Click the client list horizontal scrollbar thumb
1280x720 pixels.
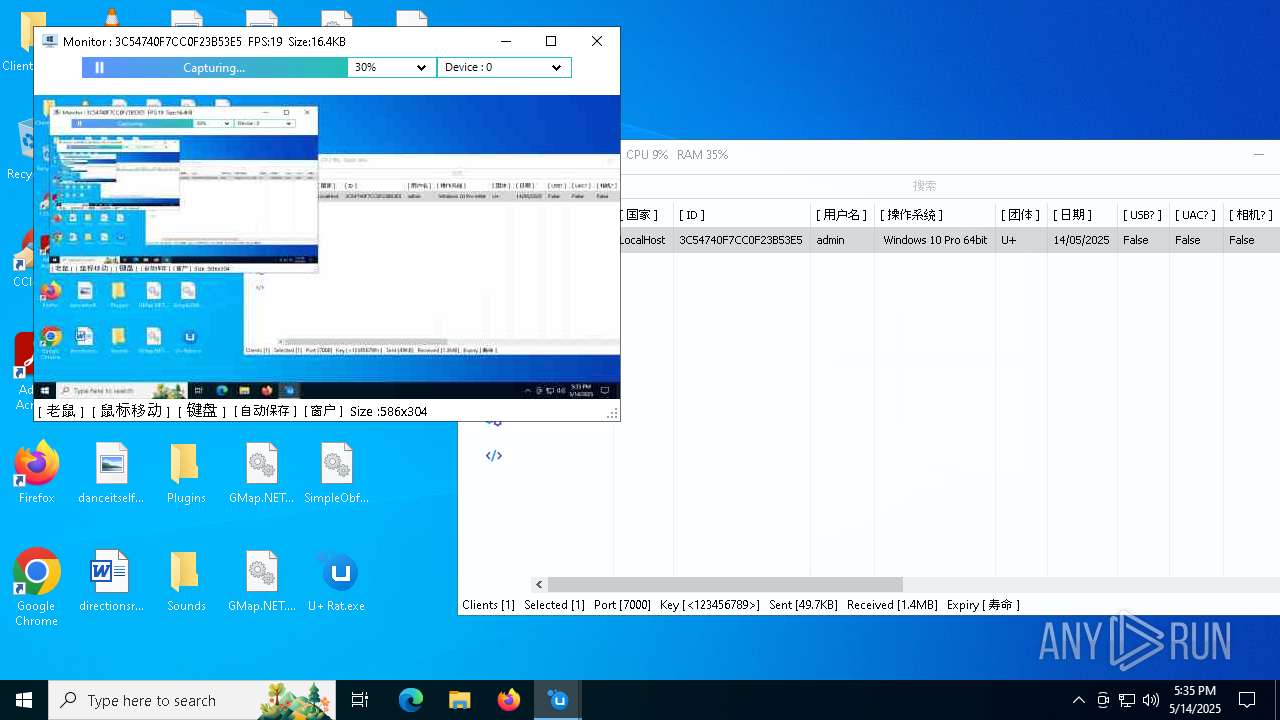pyautogui.click(x=725, y=585)
